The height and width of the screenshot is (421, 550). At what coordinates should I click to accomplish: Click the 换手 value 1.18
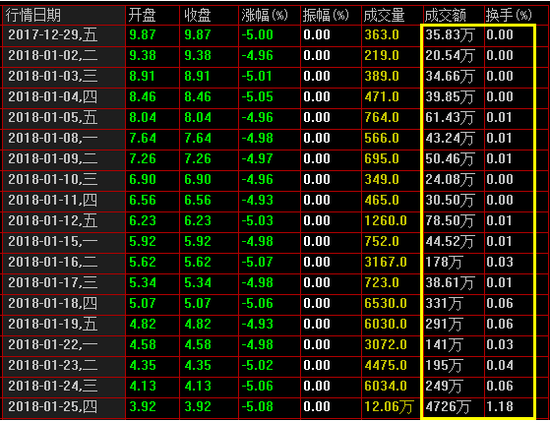500,407
